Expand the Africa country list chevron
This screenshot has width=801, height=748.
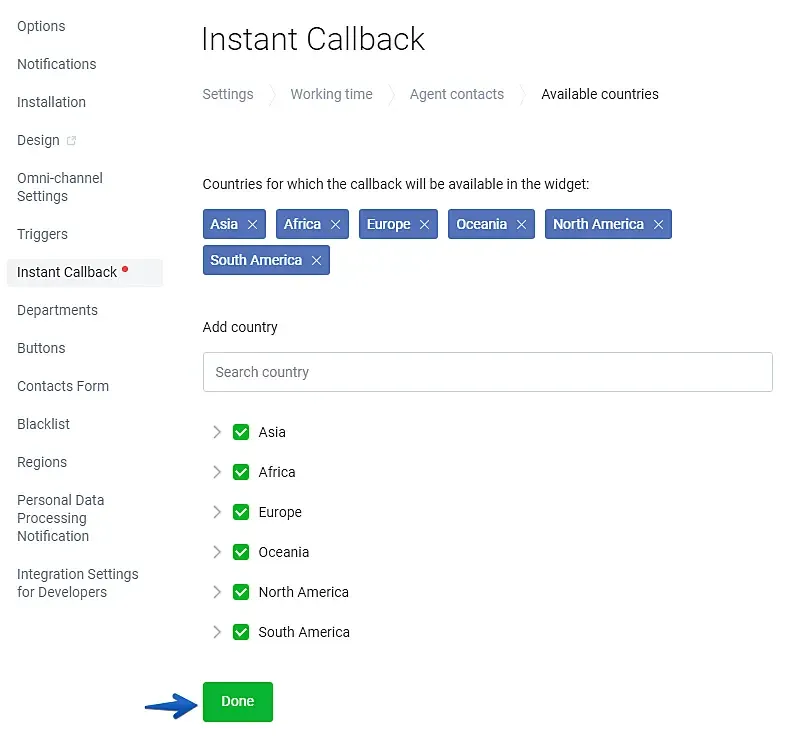217,472
